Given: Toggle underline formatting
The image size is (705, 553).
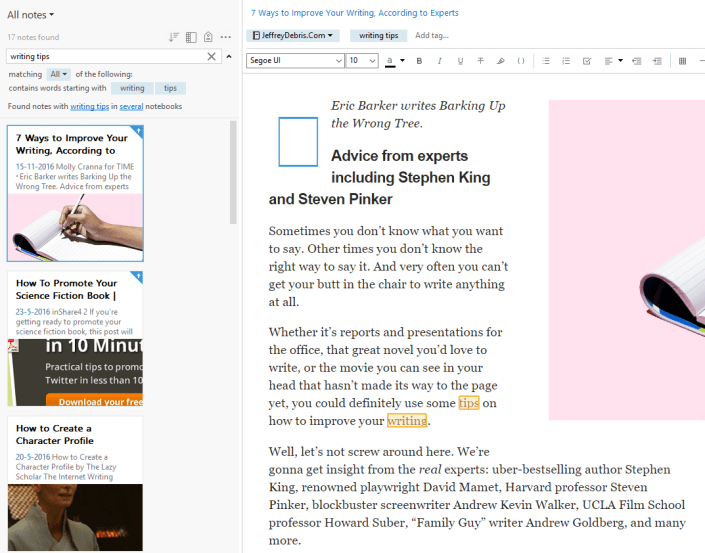Looking at the screenshot, I should click(460, 61).
